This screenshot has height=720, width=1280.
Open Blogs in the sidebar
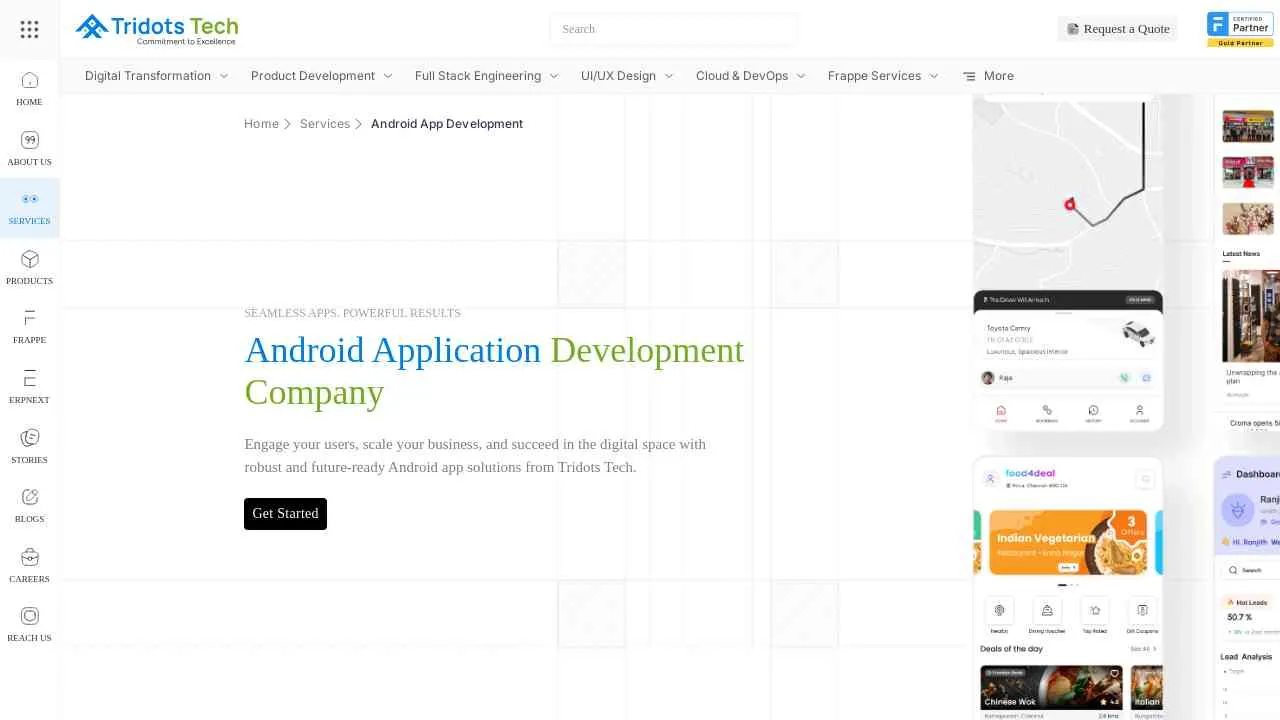point(29,506)
